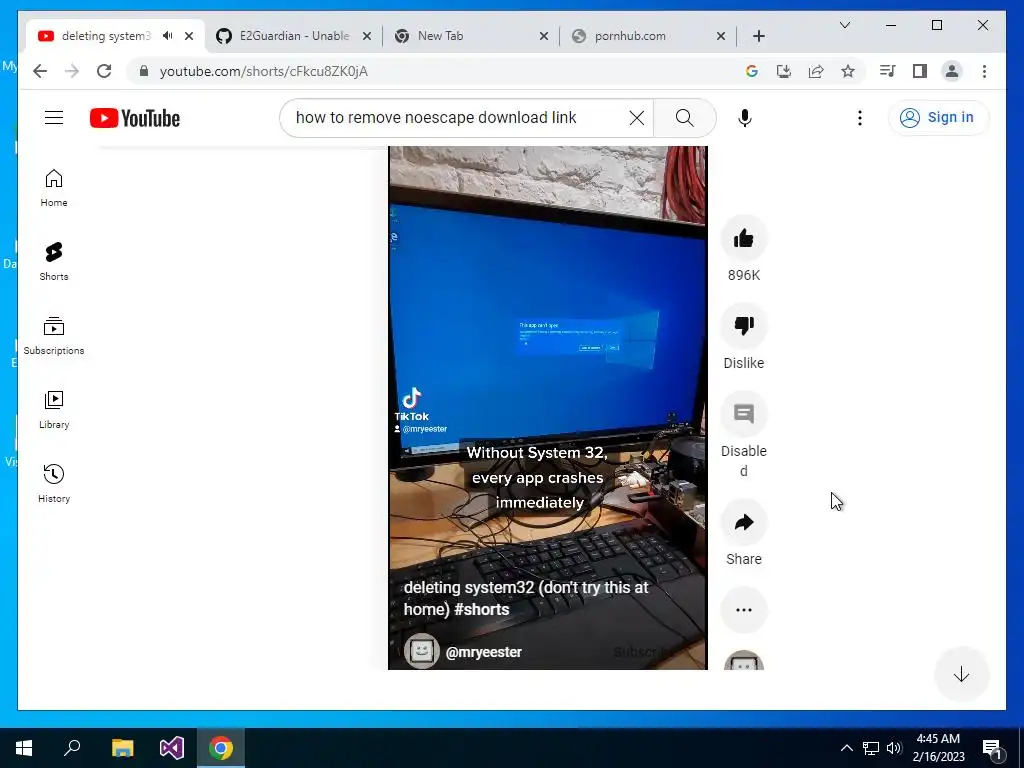This screenshot has height=768, width=1024.
Task: Click the Google icon in the address bar
Action: [x=752, y=71]
